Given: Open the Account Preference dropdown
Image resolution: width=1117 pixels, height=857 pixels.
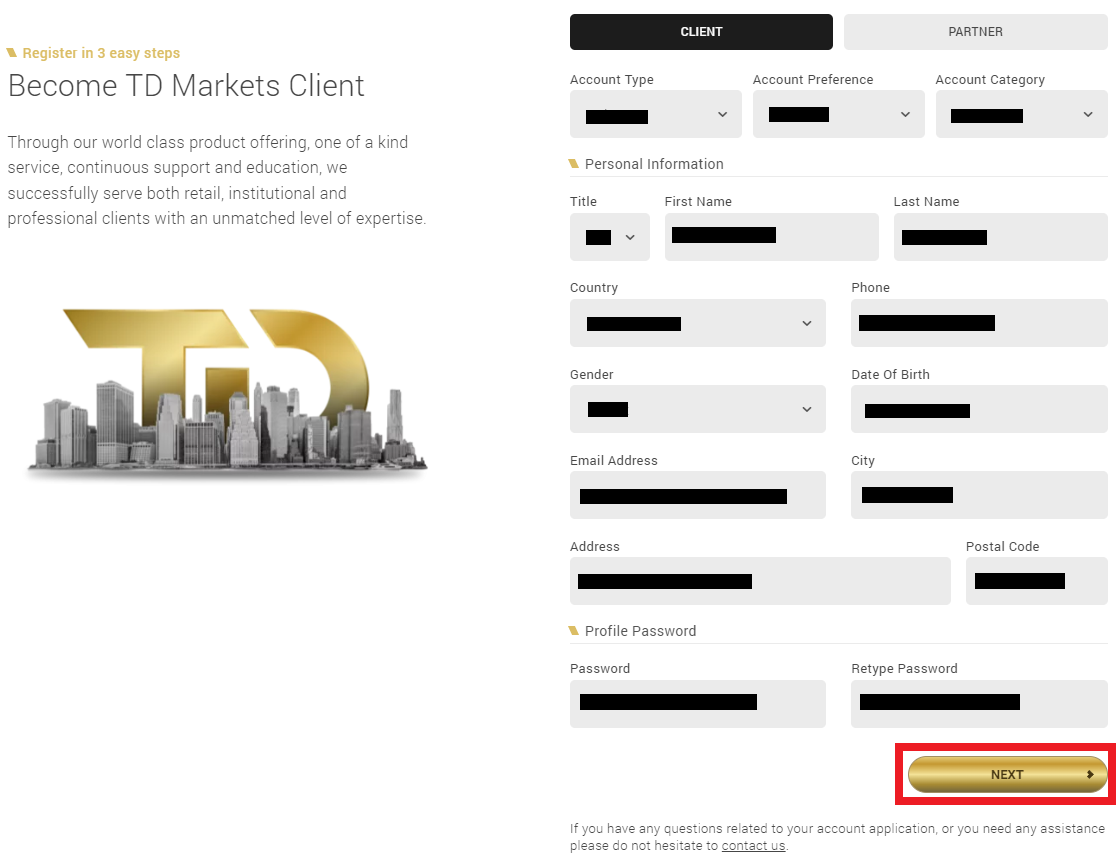Looking at the screenshot, I should [x=838, y=114].
